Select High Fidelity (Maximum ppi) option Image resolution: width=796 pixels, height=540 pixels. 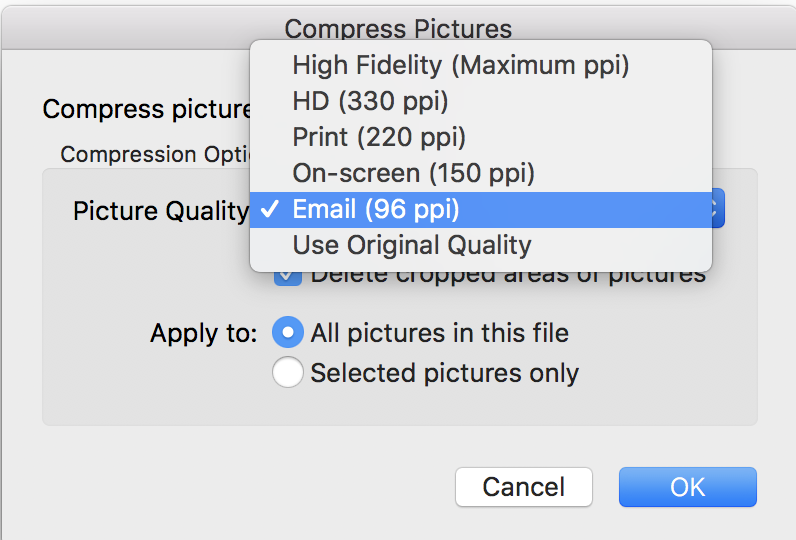click(x=460, y=66)
